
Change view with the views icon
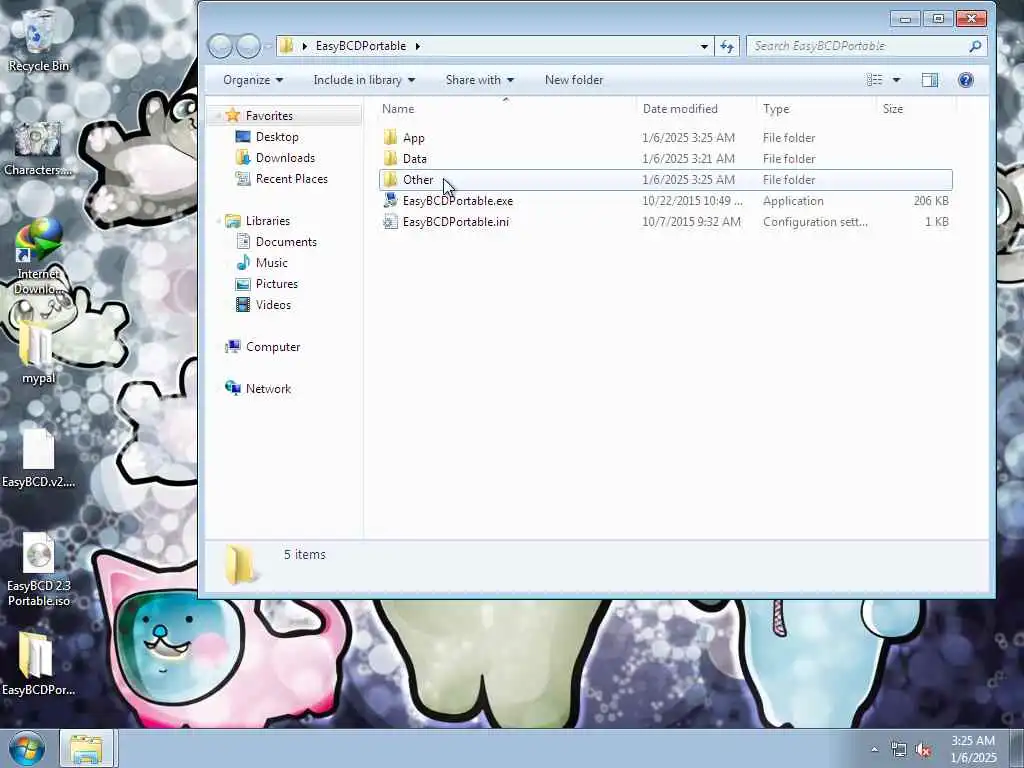pyautogui.click(x=874, y=80)
